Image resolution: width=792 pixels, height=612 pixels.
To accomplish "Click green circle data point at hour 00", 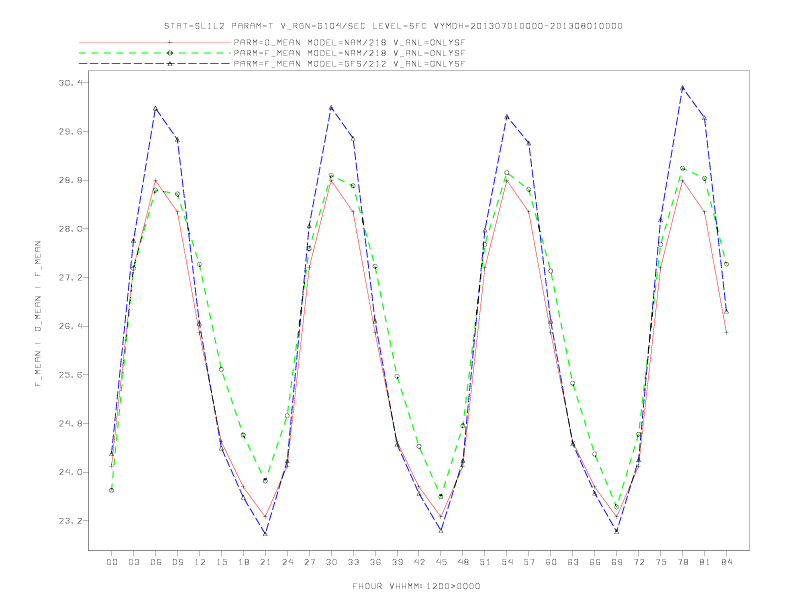I will point(112,490).
